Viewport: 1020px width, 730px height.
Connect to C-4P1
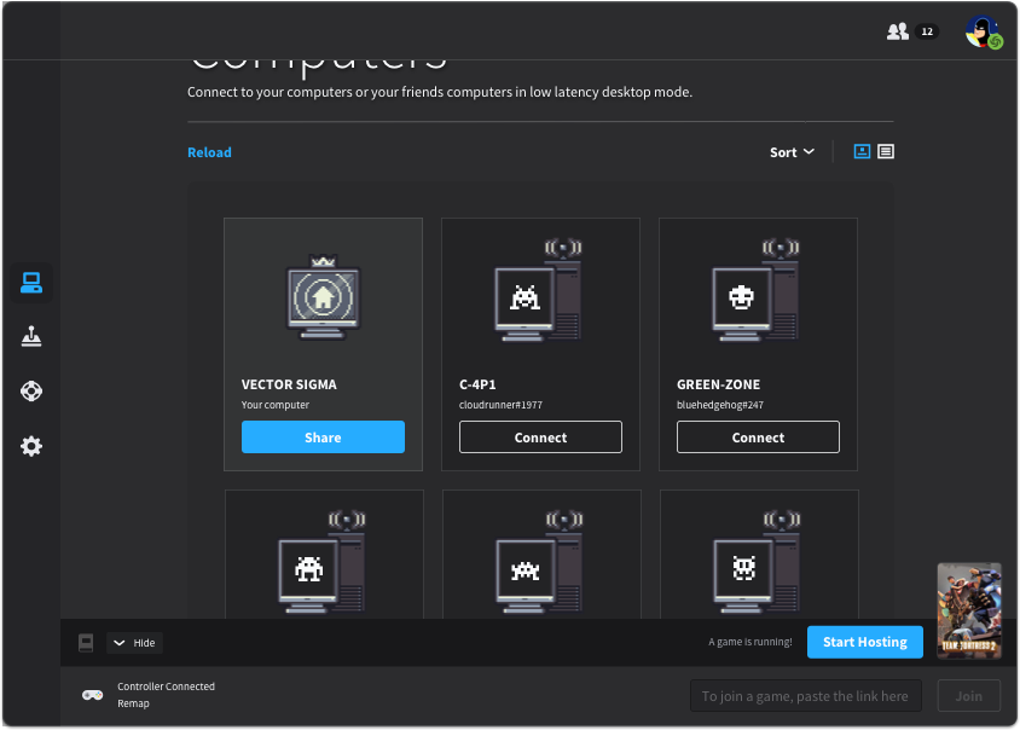540,437
